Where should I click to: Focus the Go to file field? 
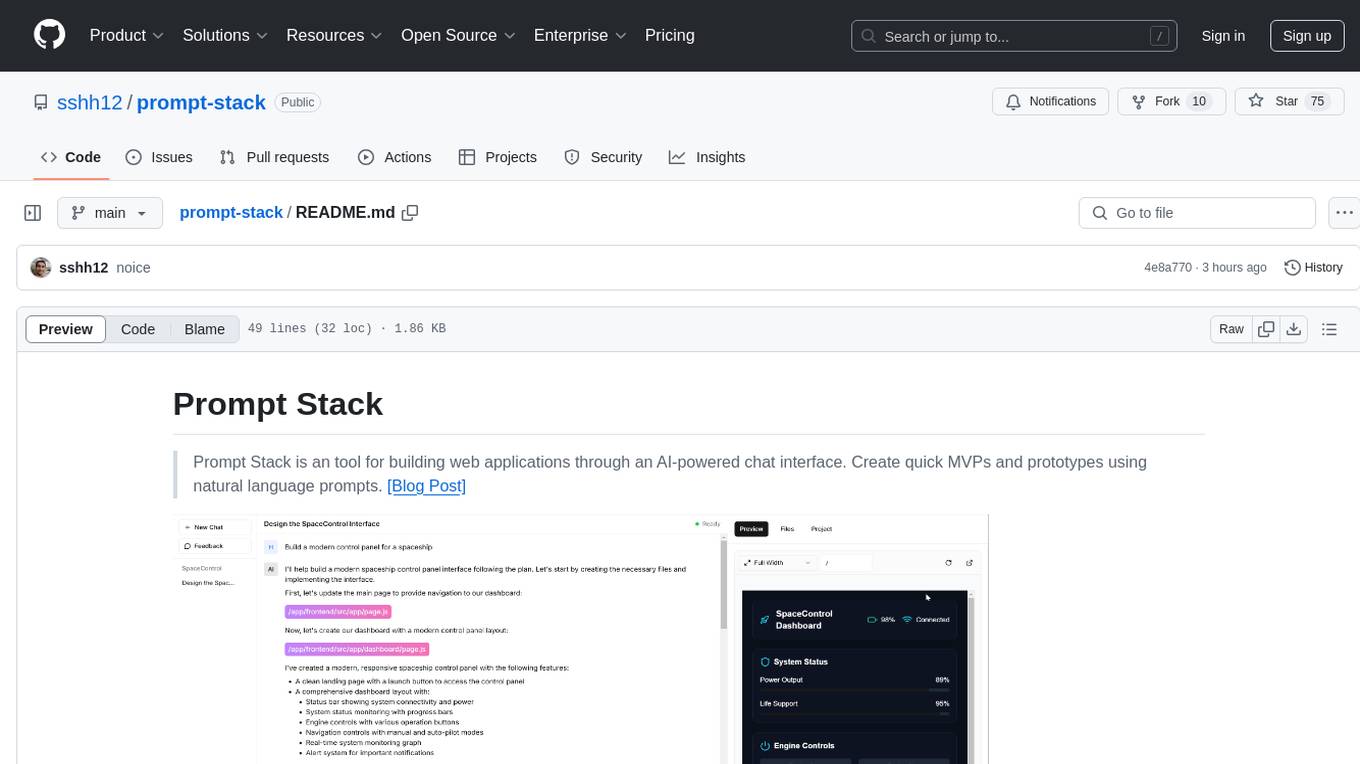(x=1197, y=213)
